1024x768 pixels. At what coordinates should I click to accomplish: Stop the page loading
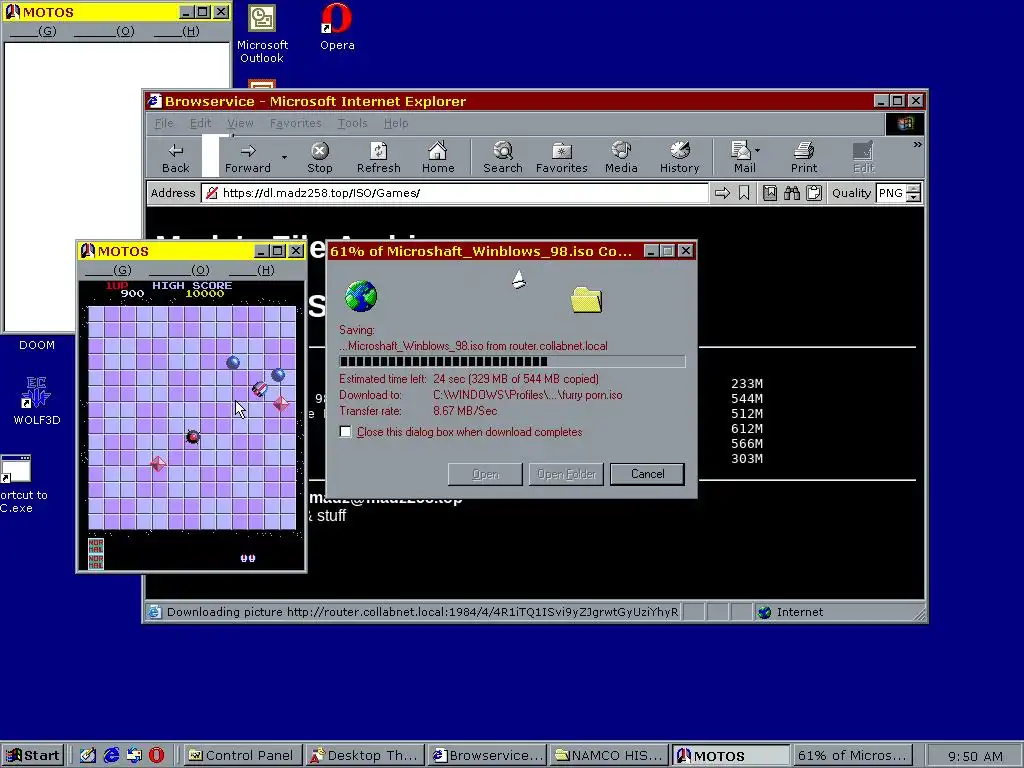[x=319, y=157]
